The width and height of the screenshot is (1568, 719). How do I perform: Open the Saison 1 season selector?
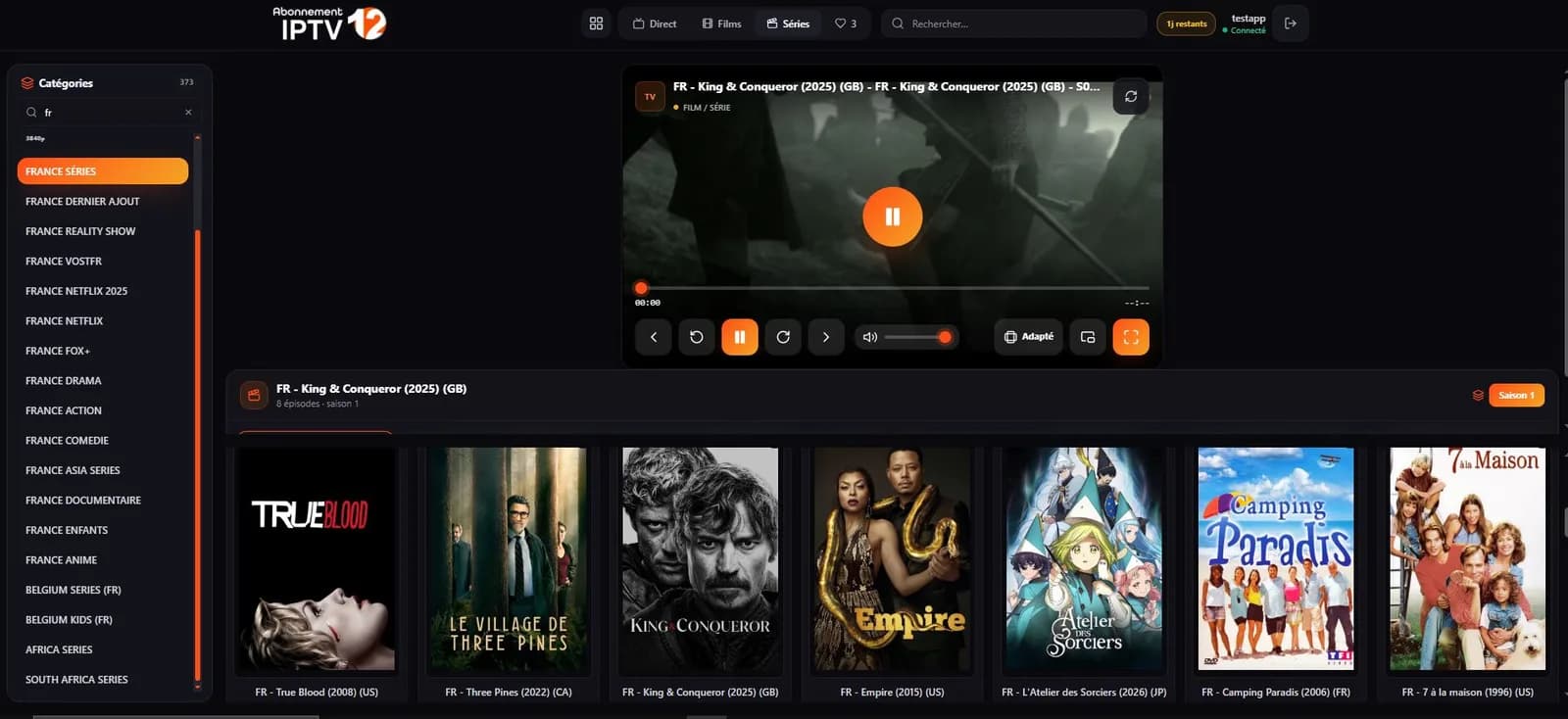[1517, 395]
